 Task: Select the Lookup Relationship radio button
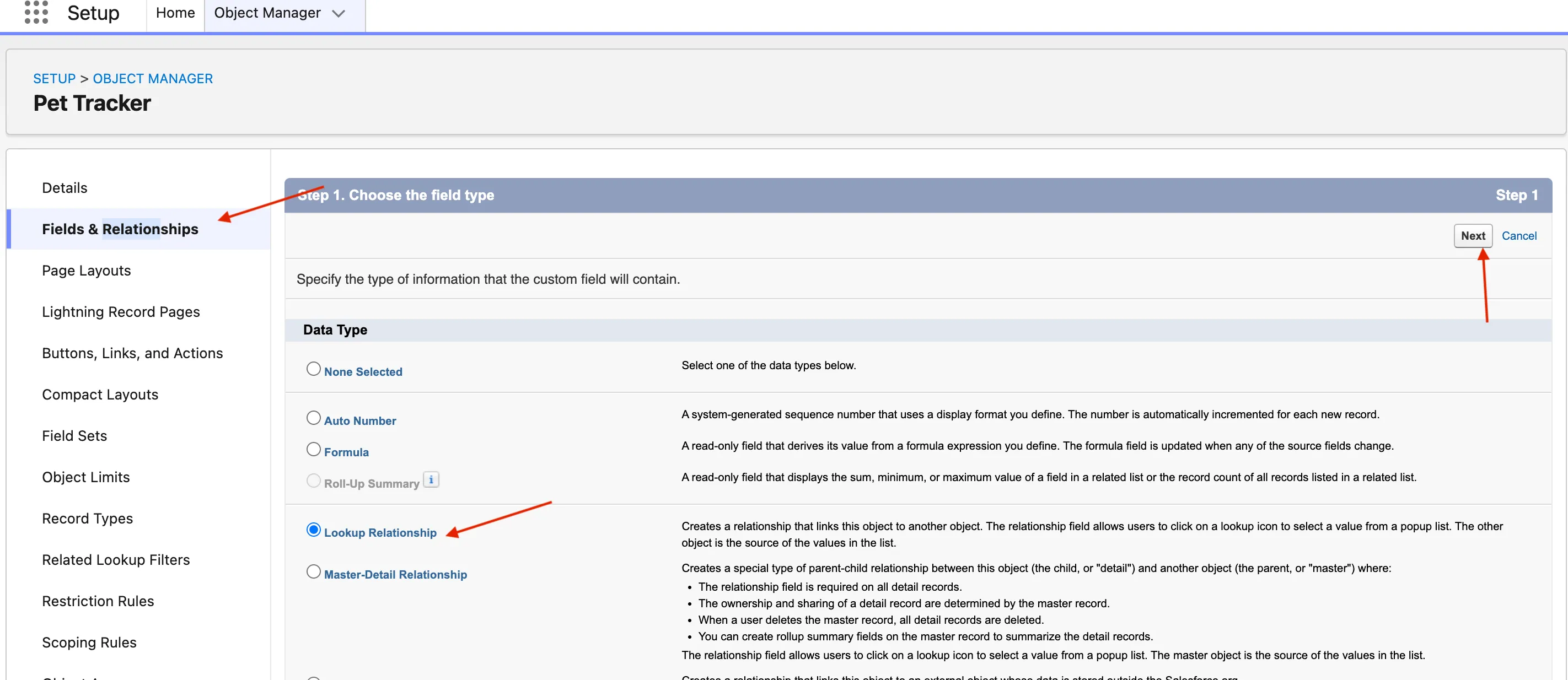313,530
